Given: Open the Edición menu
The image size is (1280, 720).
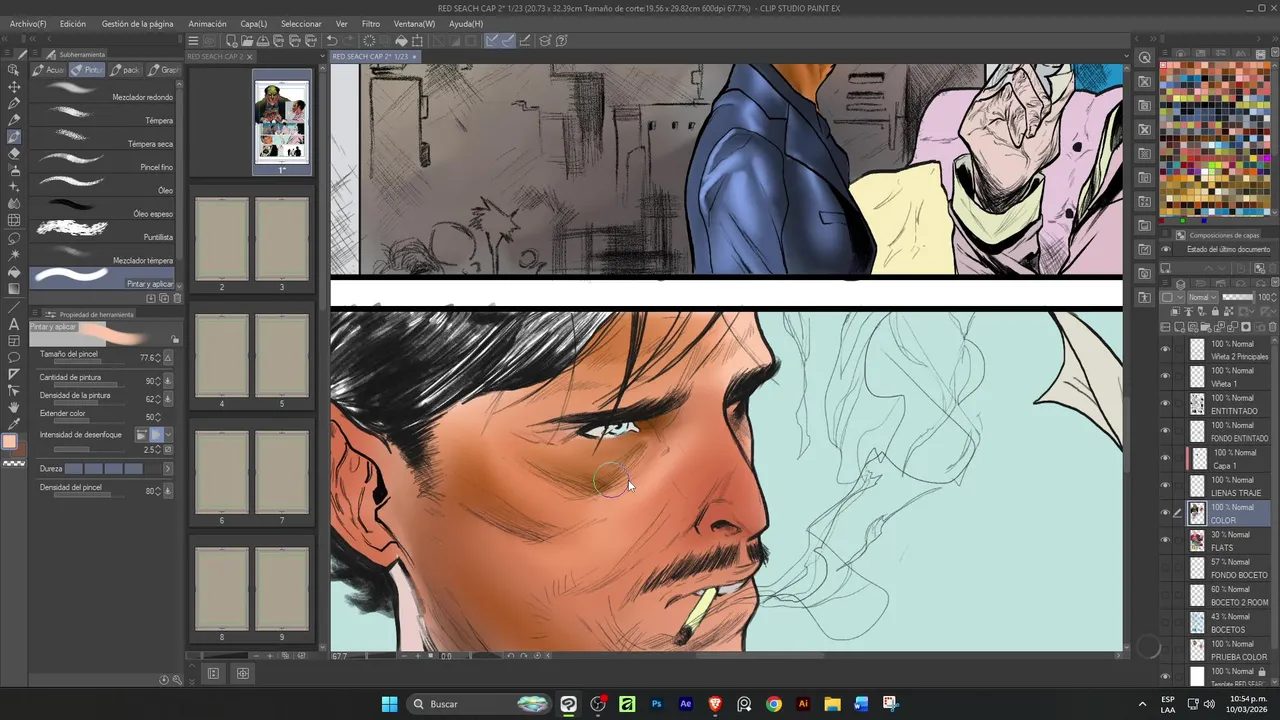Looking at the screenshot, I should 72,23.
